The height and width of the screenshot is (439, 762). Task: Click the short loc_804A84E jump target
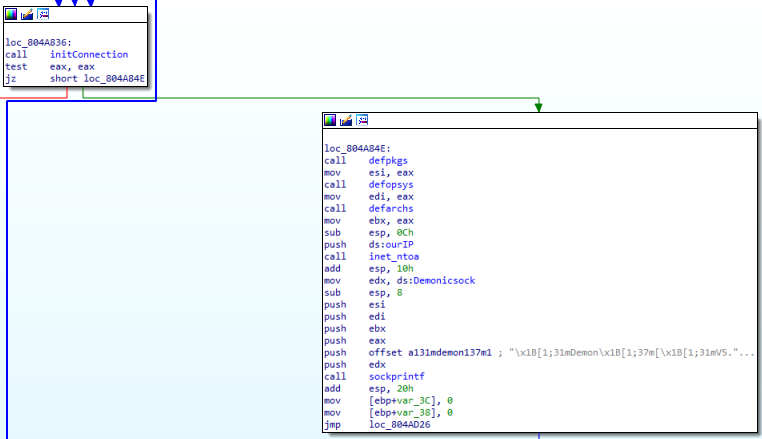pyautogui.click(x=97, y=78)
